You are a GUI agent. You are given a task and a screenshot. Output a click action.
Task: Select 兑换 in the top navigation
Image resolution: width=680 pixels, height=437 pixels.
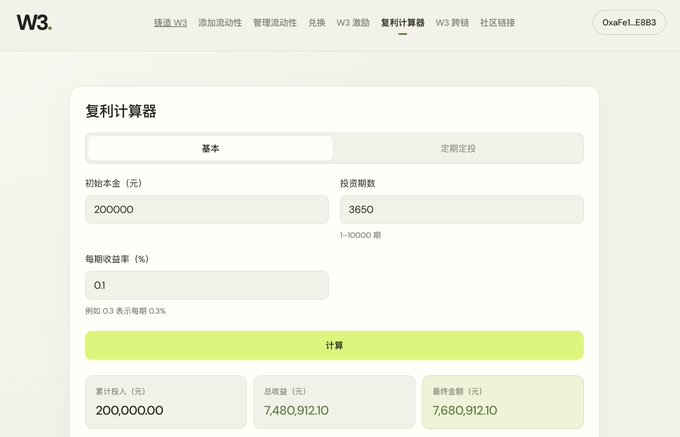(x=317, y=23)
